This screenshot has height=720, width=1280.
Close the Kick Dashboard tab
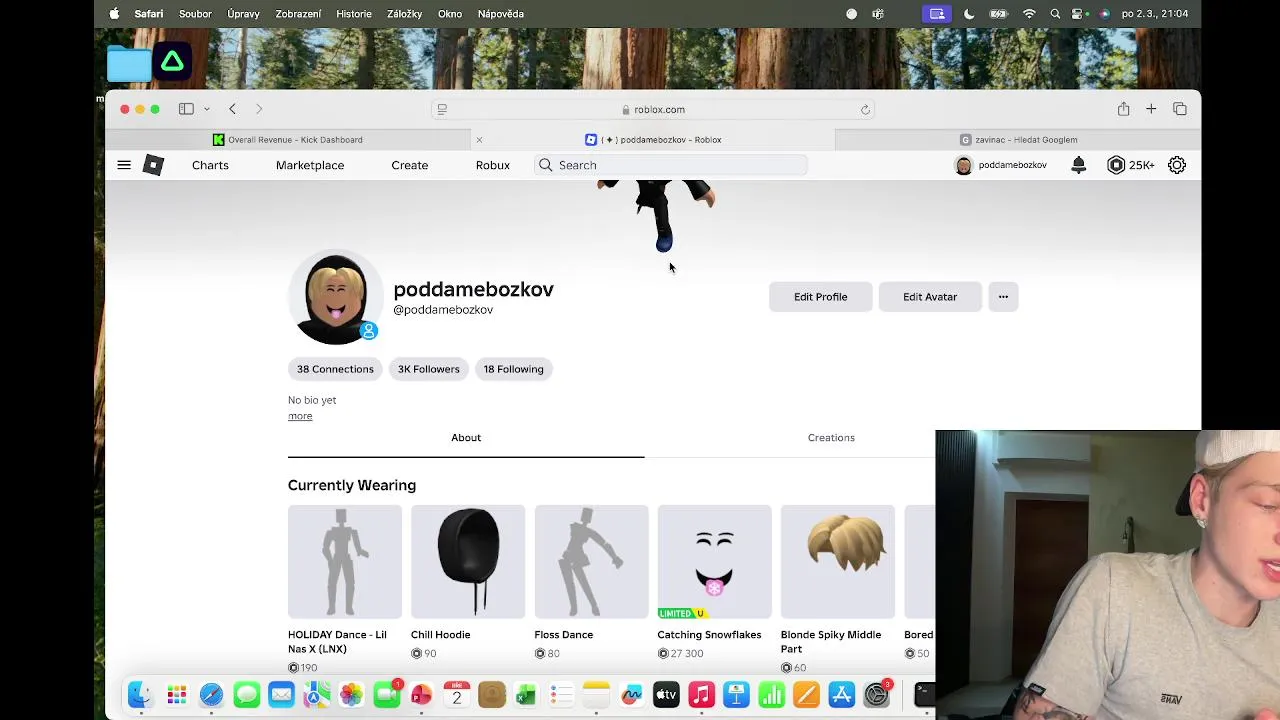479,140
